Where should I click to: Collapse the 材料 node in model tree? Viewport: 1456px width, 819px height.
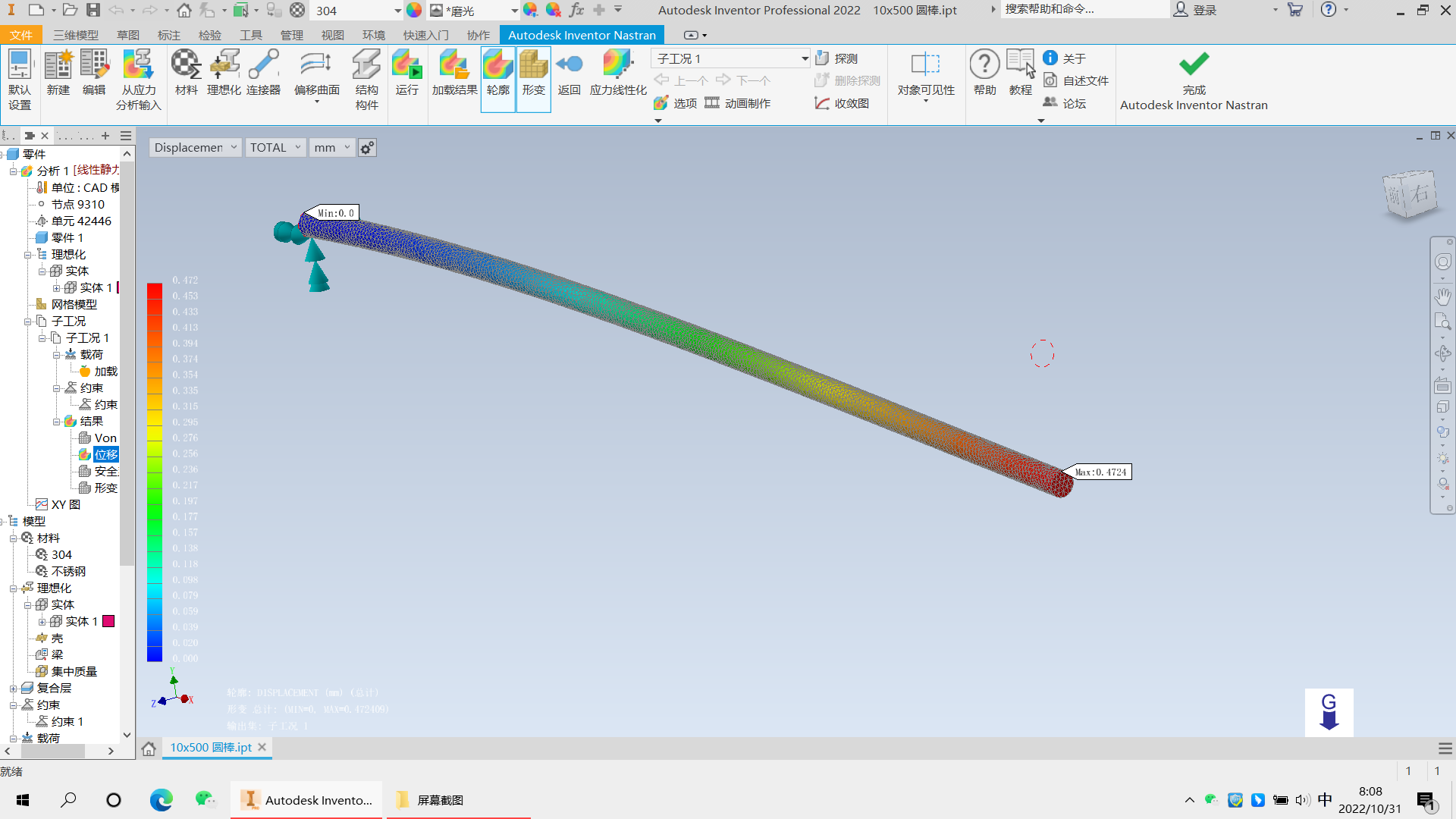tap(13, 538)
